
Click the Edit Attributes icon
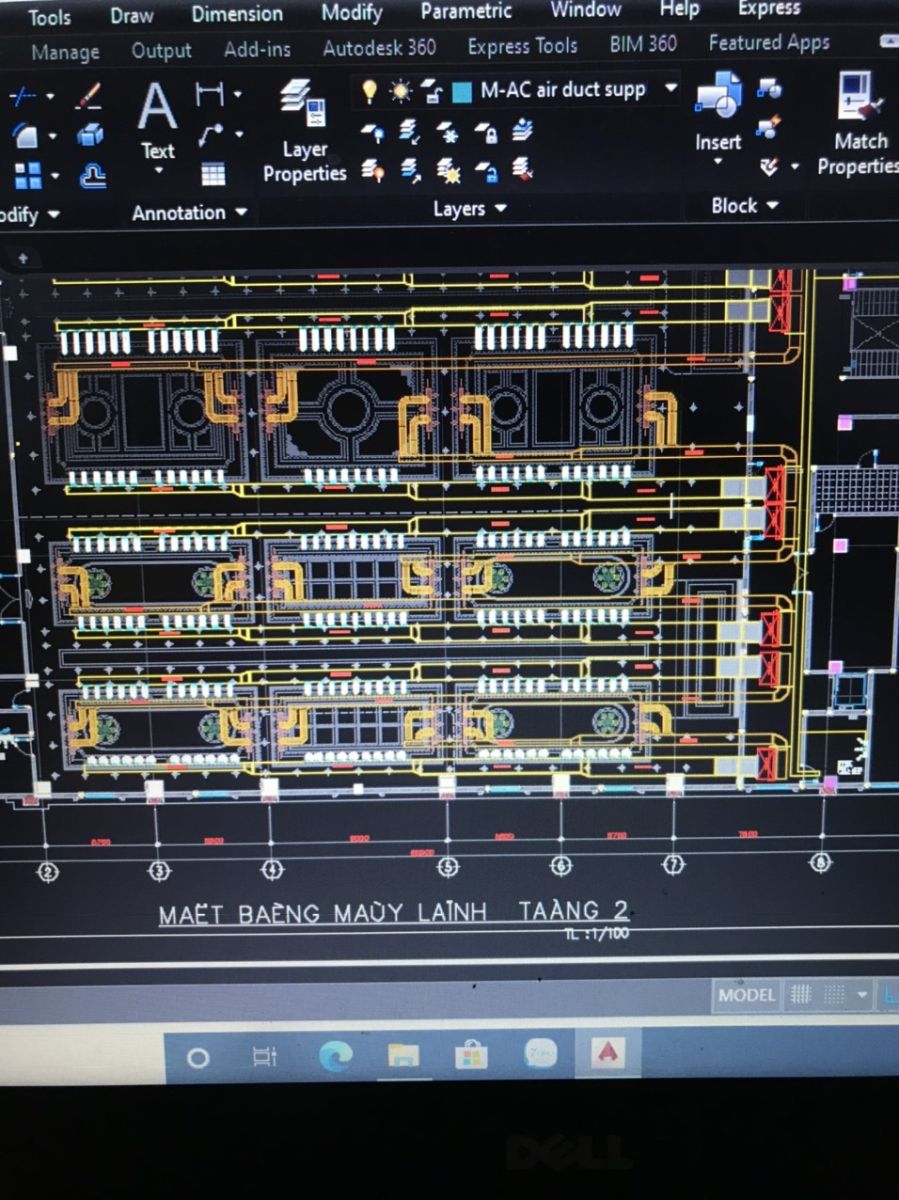click(768, 165)
